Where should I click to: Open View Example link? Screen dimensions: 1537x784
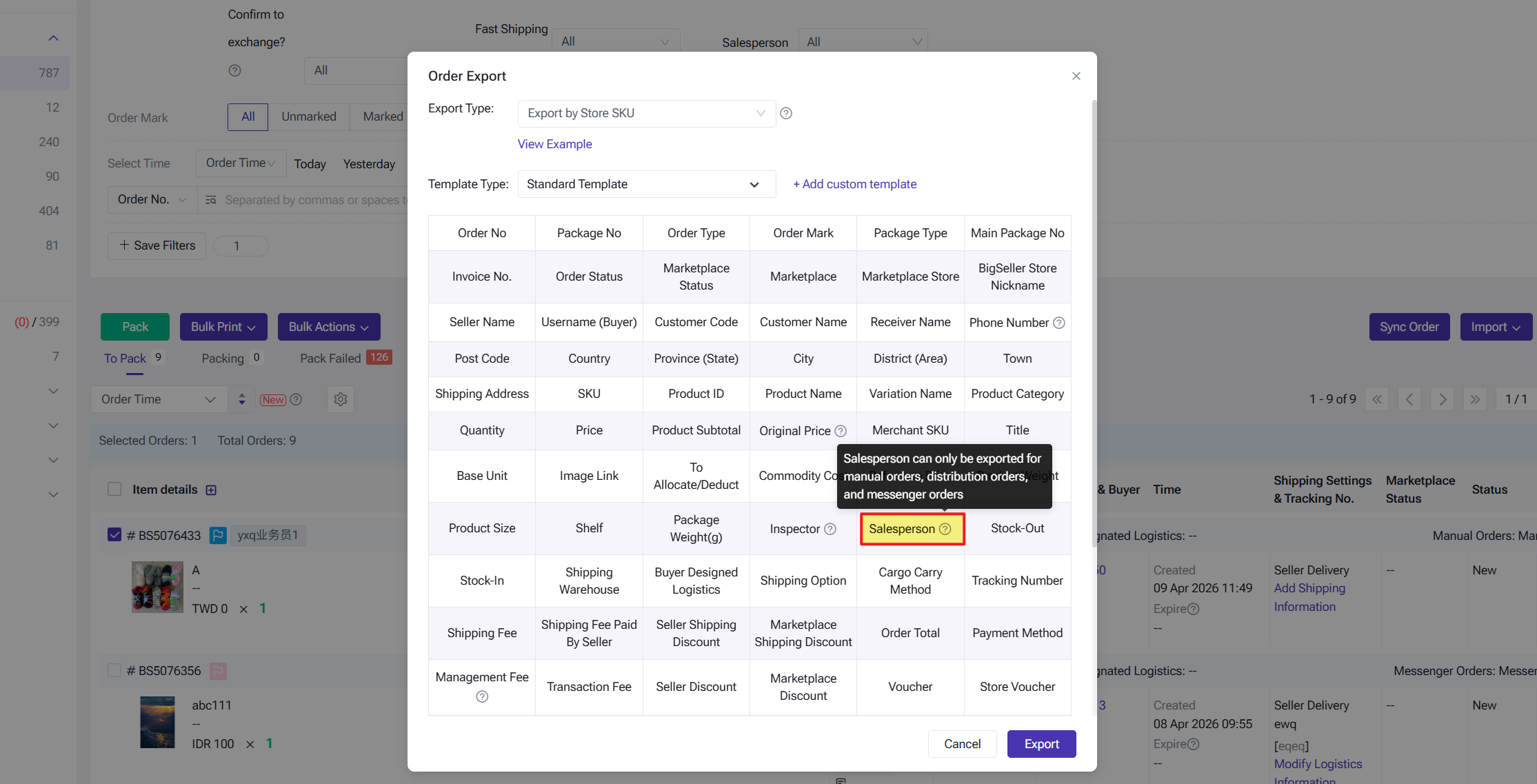(554, 144)
